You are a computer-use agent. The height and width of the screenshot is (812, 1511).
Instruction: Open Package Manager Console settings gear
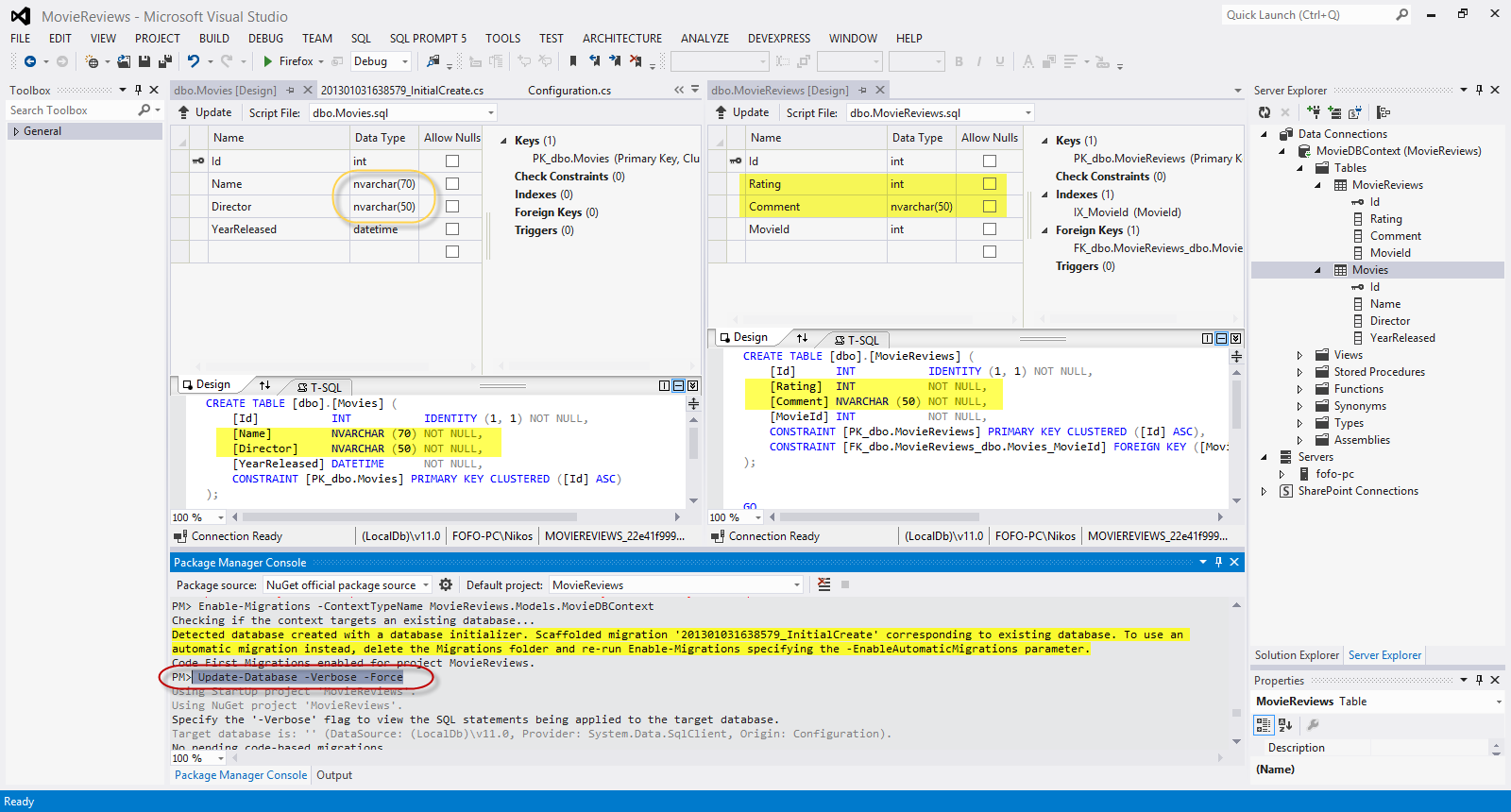pyautogui.click(x=446, y=584)
